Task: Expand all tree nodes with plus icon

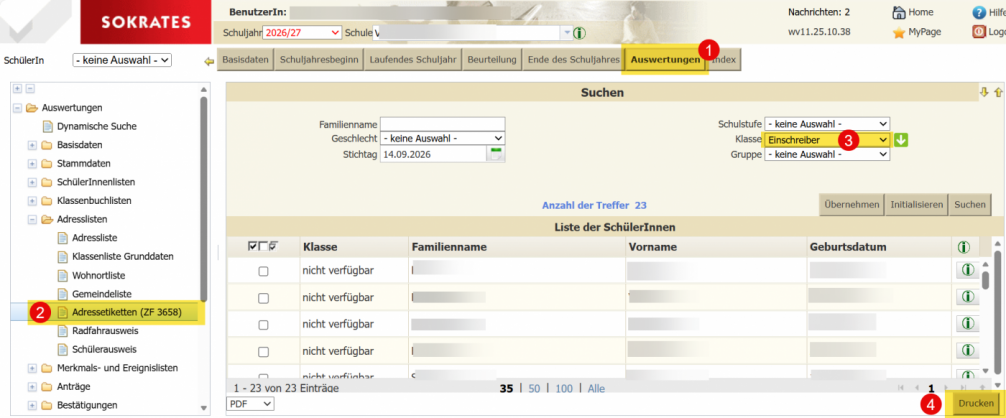Action: pyautogui.click(x=17, y=88)
